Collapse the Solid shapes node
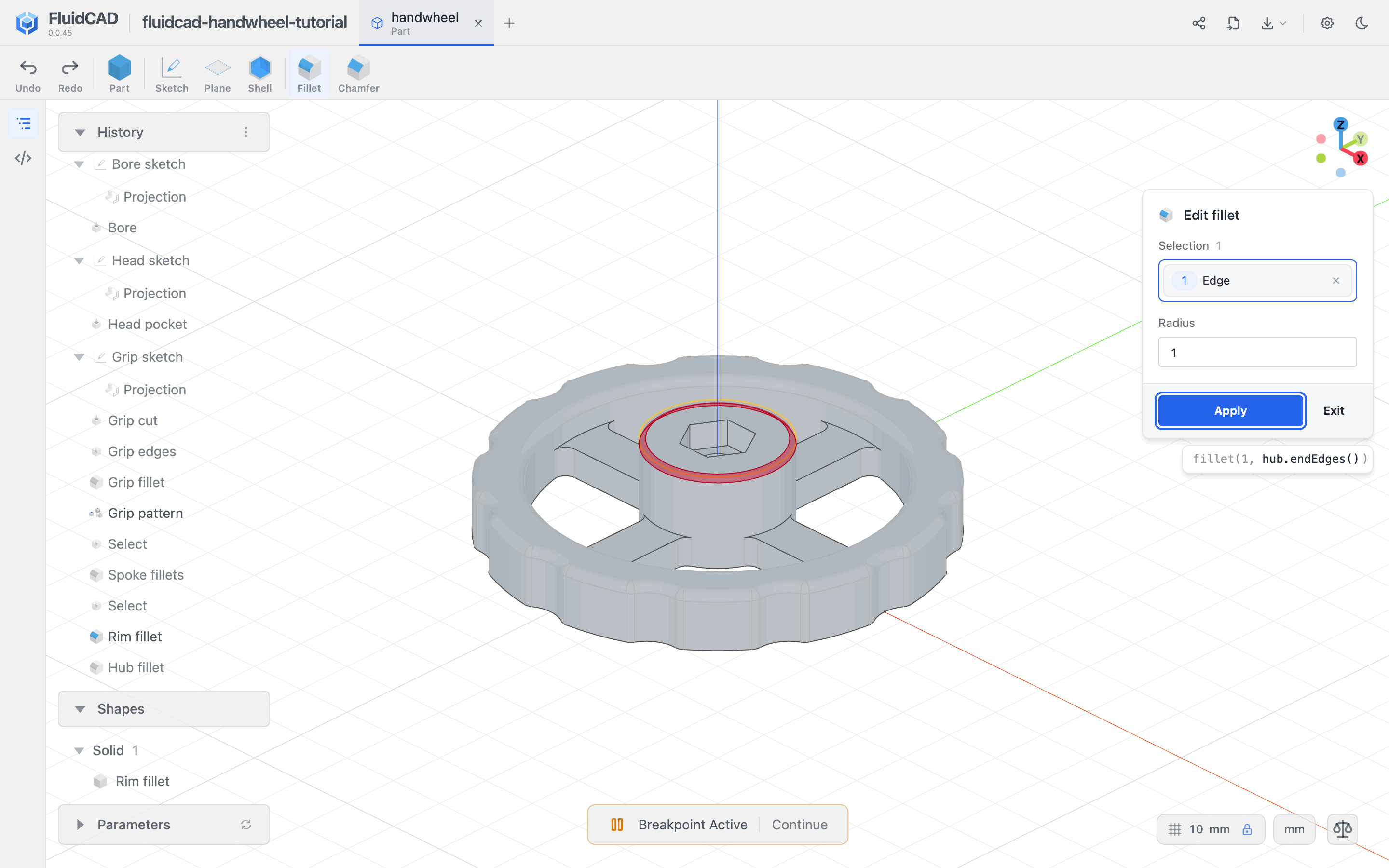This screenshot has height=868, width=1389. coord(79,750)
